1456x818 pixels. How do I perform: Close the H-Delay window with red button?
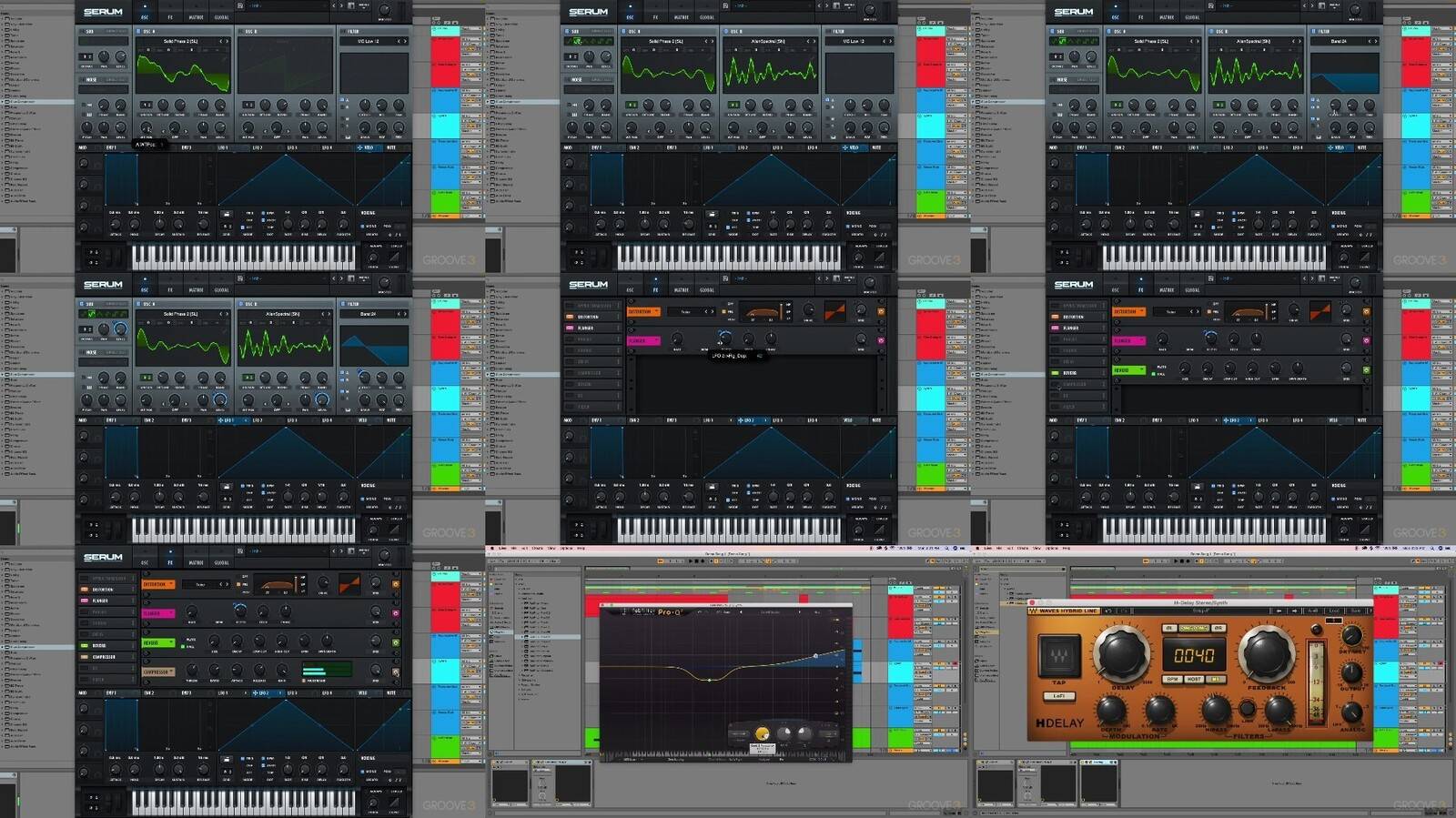tap(1033, 601)
